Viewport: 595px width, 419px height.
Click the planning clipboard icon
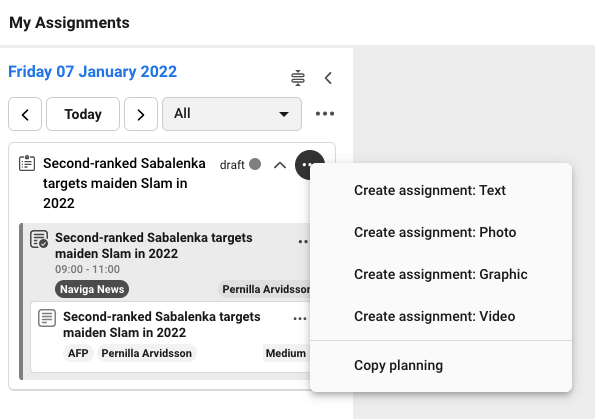point(27,163)
